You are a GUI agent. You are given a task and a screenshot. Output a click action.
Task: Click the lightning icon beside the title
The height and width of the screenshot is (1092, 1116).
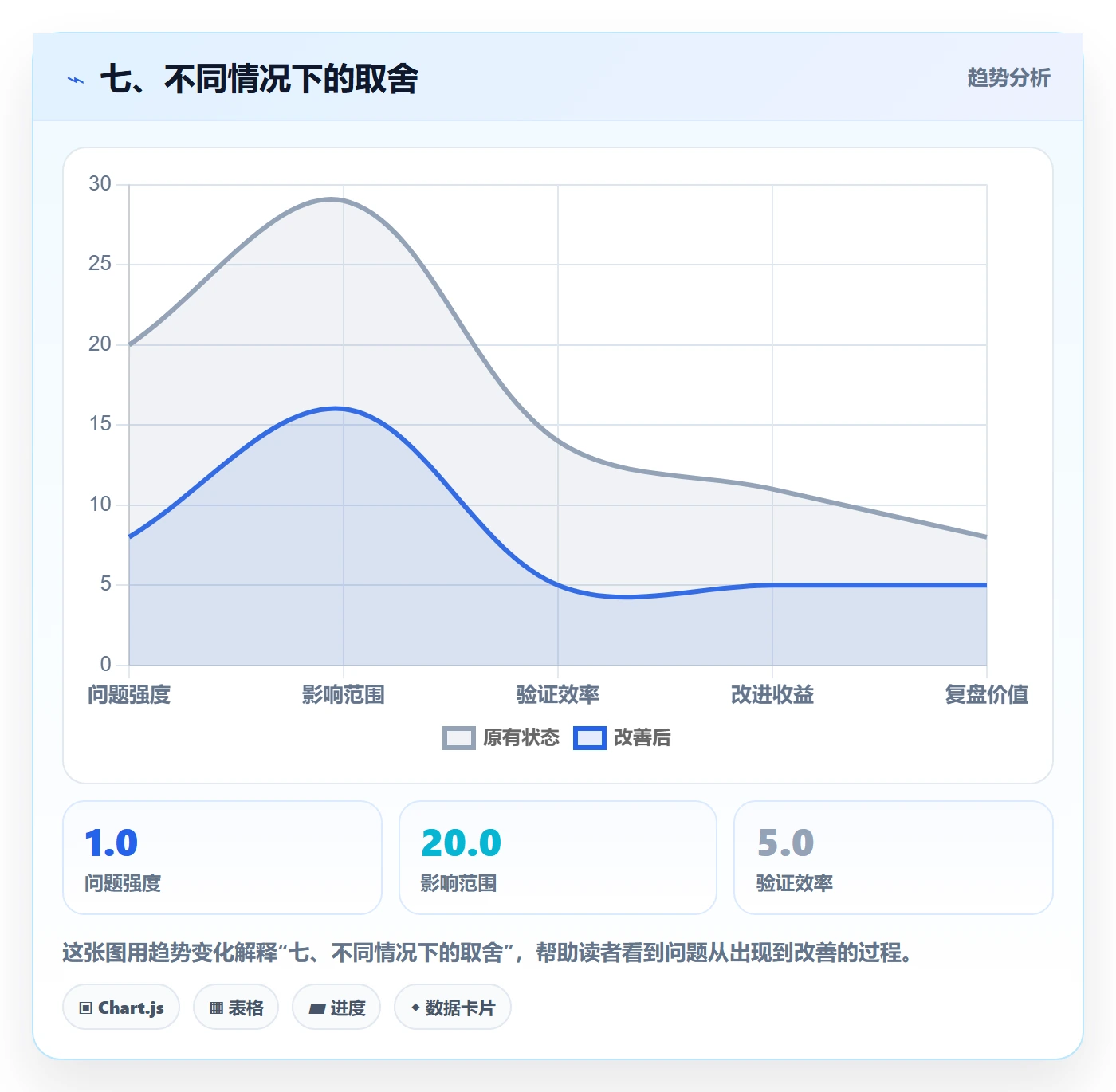[x=76, y=80]
